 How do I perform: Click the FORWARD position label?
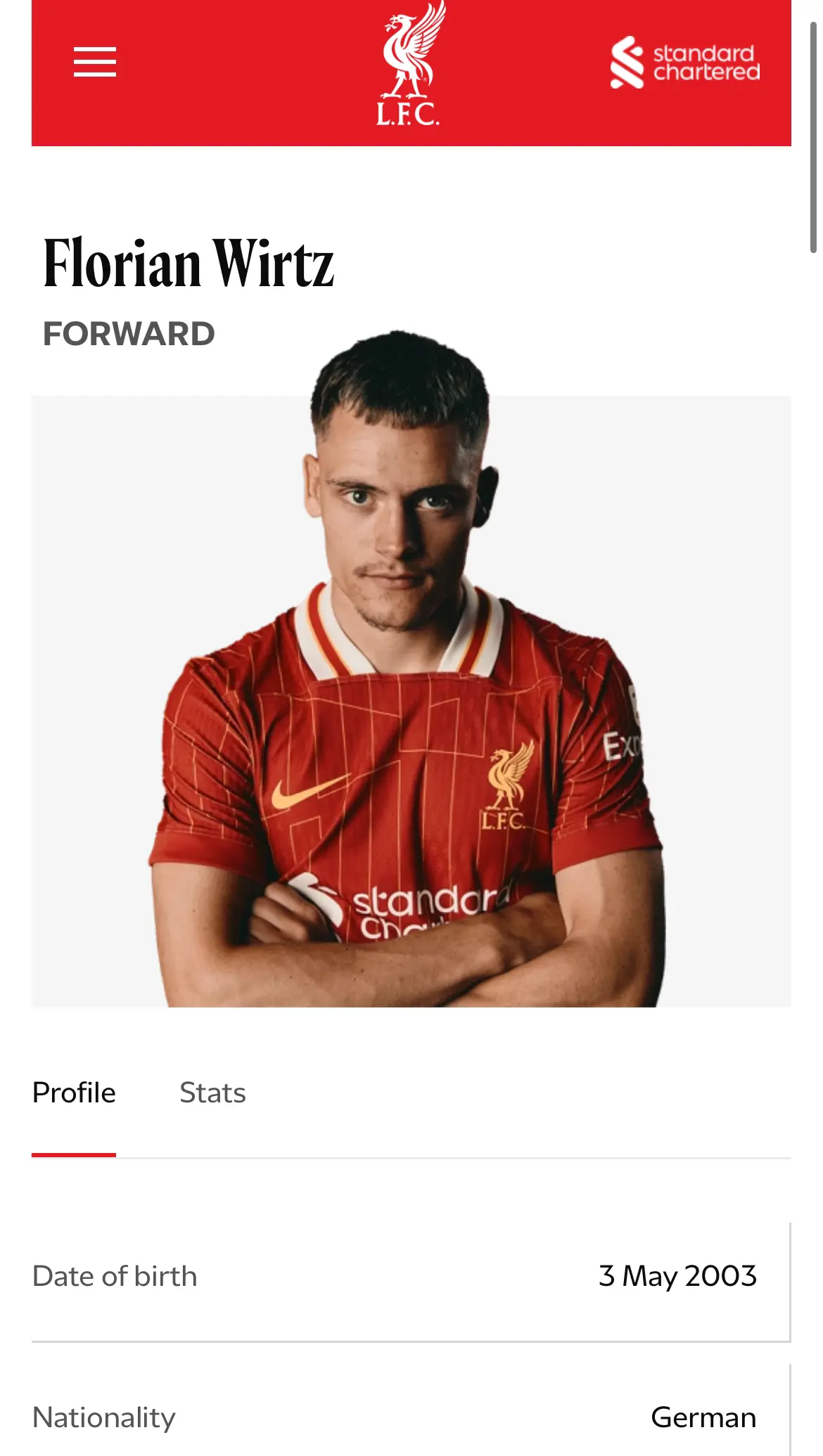click(129, 334)
